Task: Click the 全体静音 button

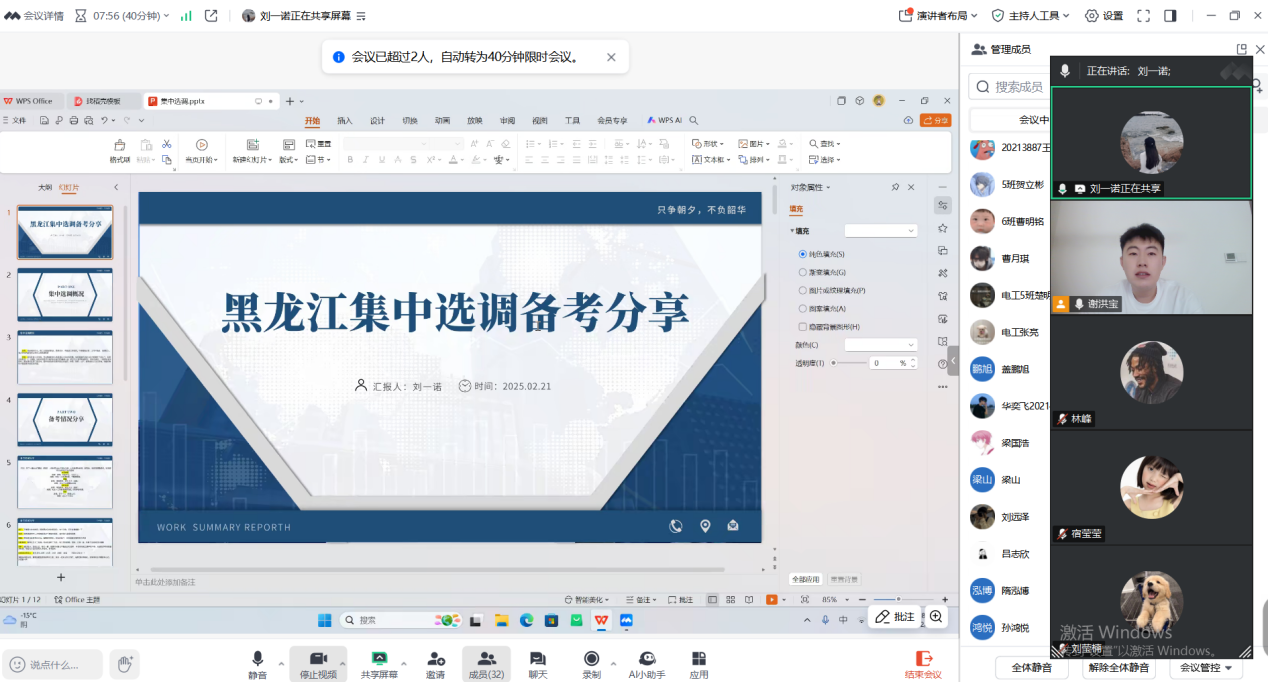Action: point(1031,668)
